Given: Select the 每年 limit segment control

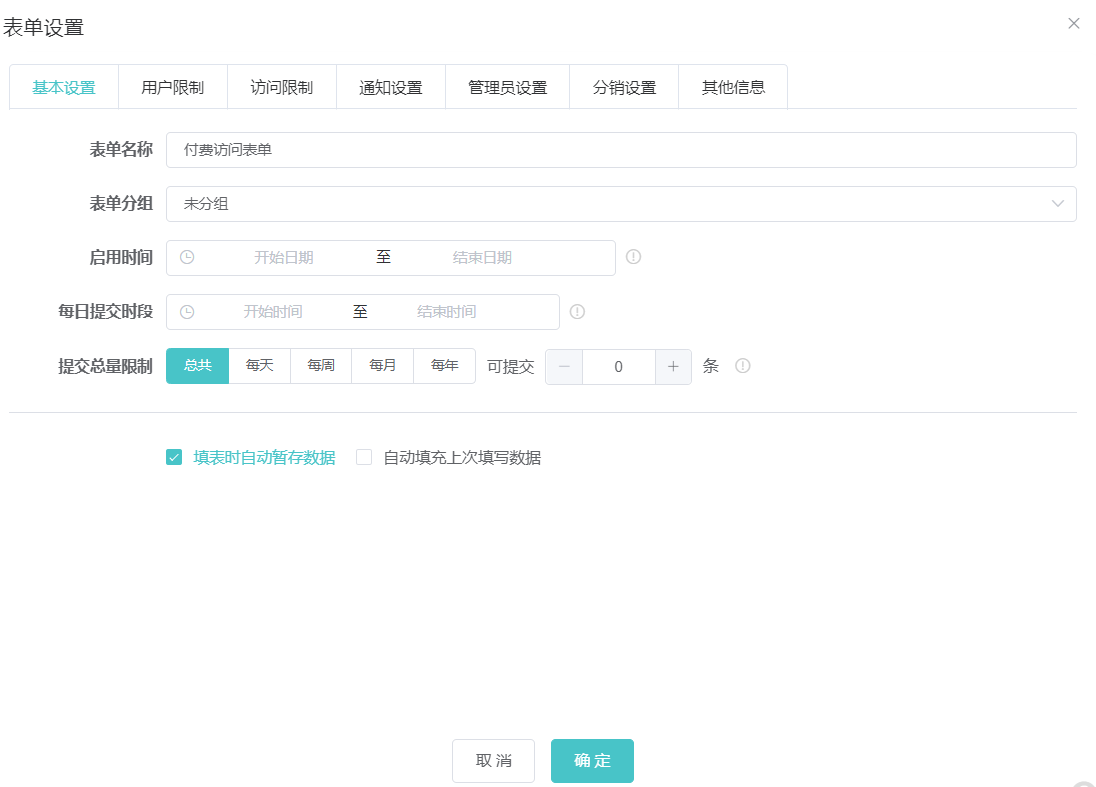Looking at the screenshot, I should [444, 365].
